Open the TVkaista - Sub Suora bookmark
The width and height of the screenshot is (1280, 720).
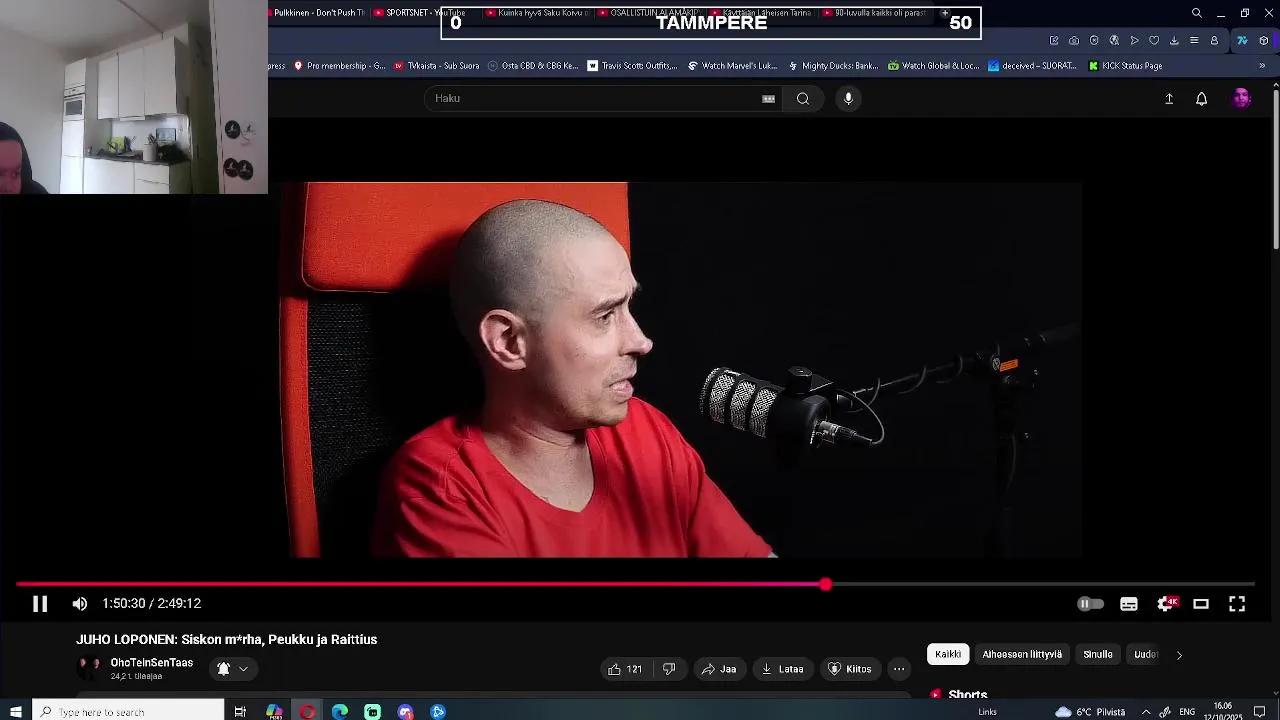[x=437, y=66]
